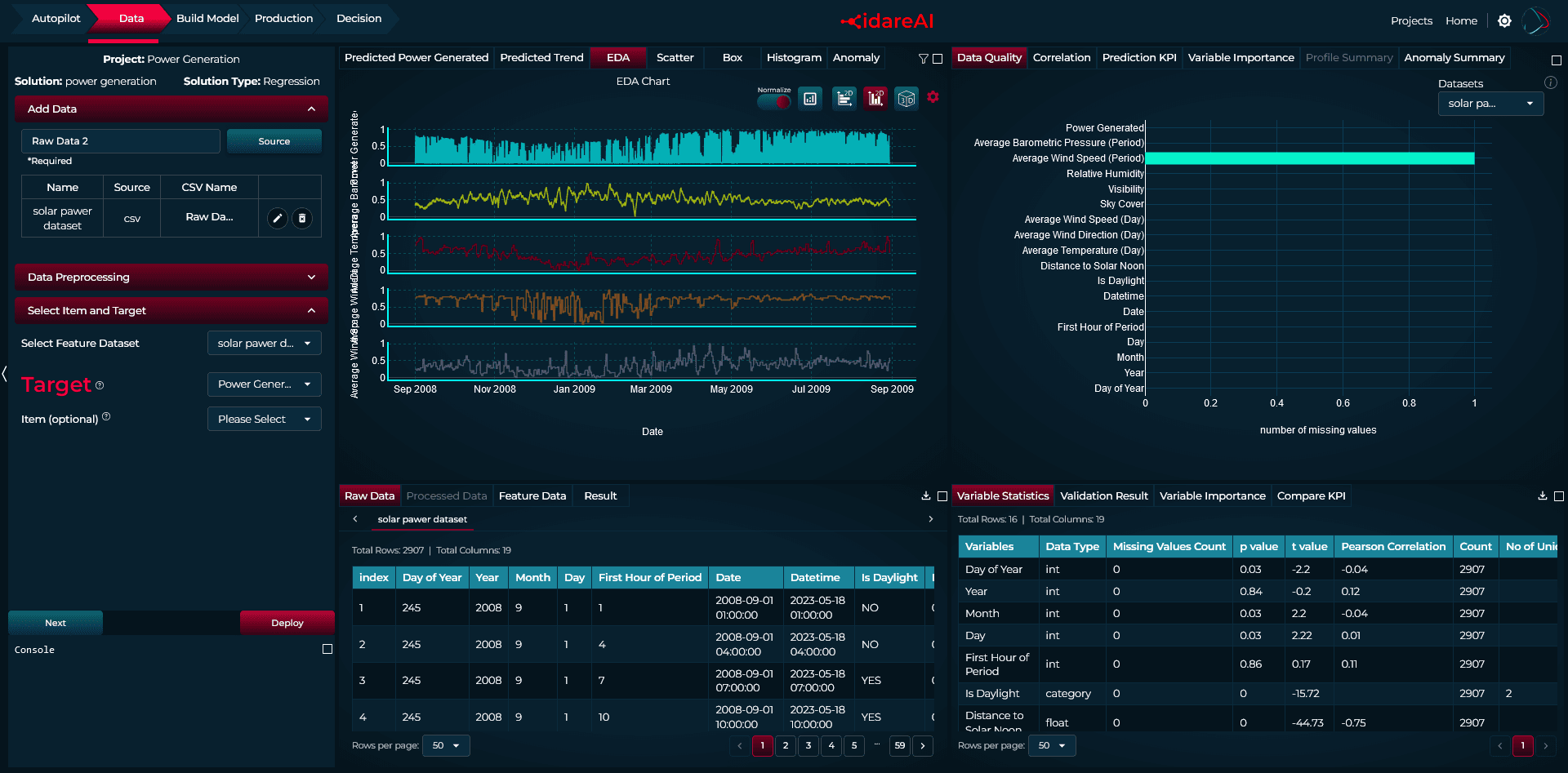Open application settings gear in header
The height and width of the screenshot is (773, 1568).
(x=1504, y=21)
